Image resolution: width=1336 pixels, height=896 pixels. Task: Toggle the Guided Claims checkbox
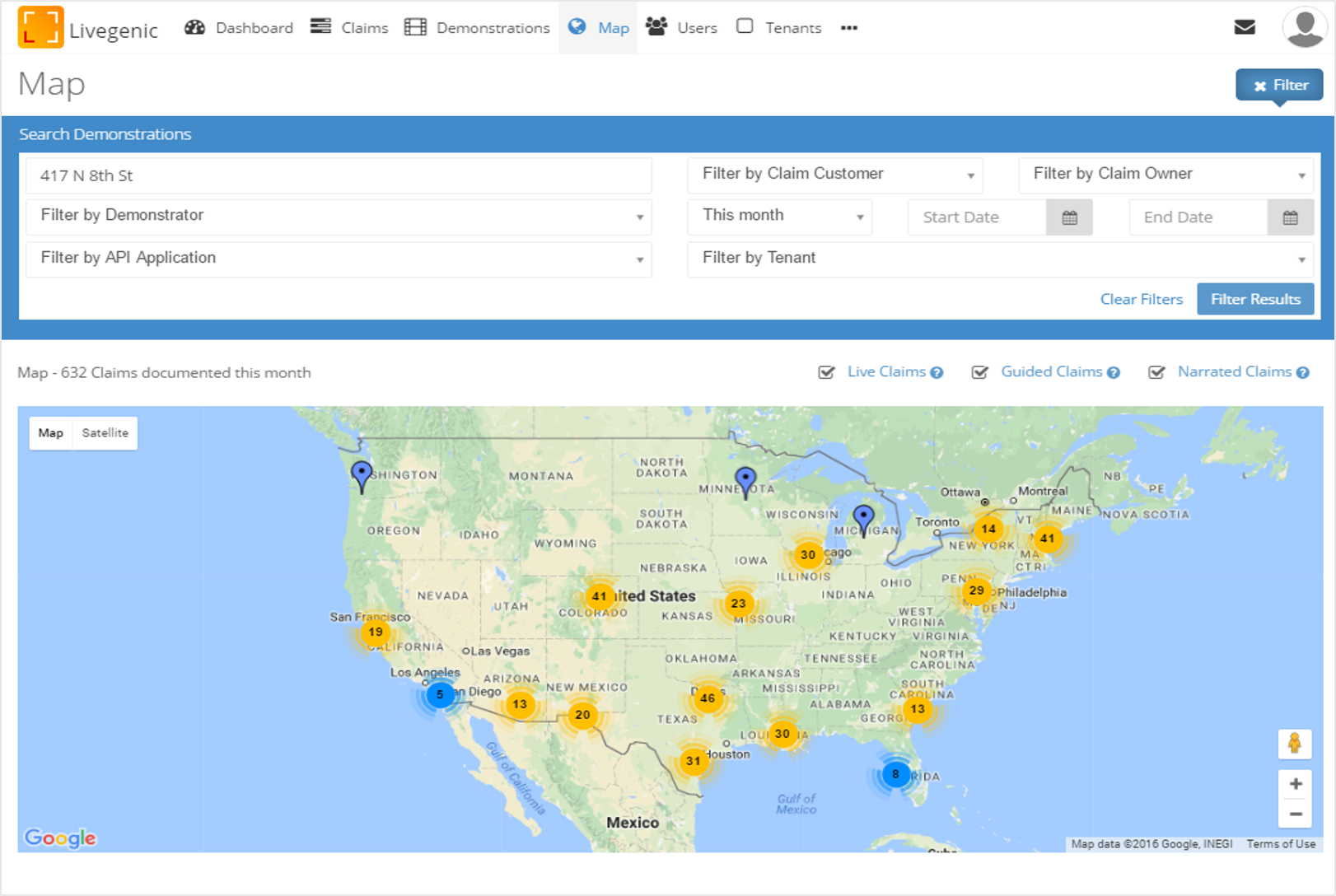click(979, 372)
